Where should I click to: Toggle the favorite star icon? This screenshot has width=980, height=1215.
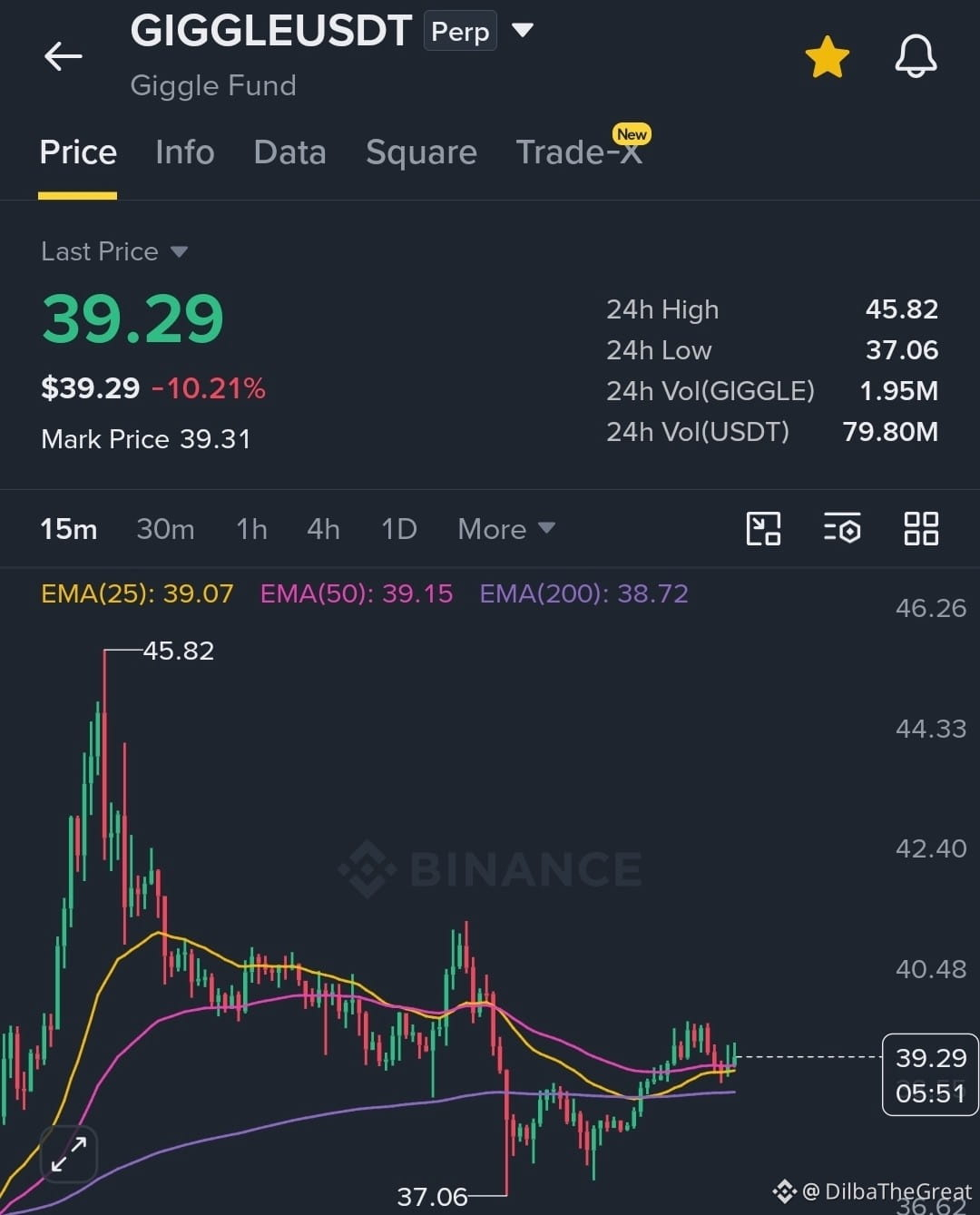coord(827,56)
